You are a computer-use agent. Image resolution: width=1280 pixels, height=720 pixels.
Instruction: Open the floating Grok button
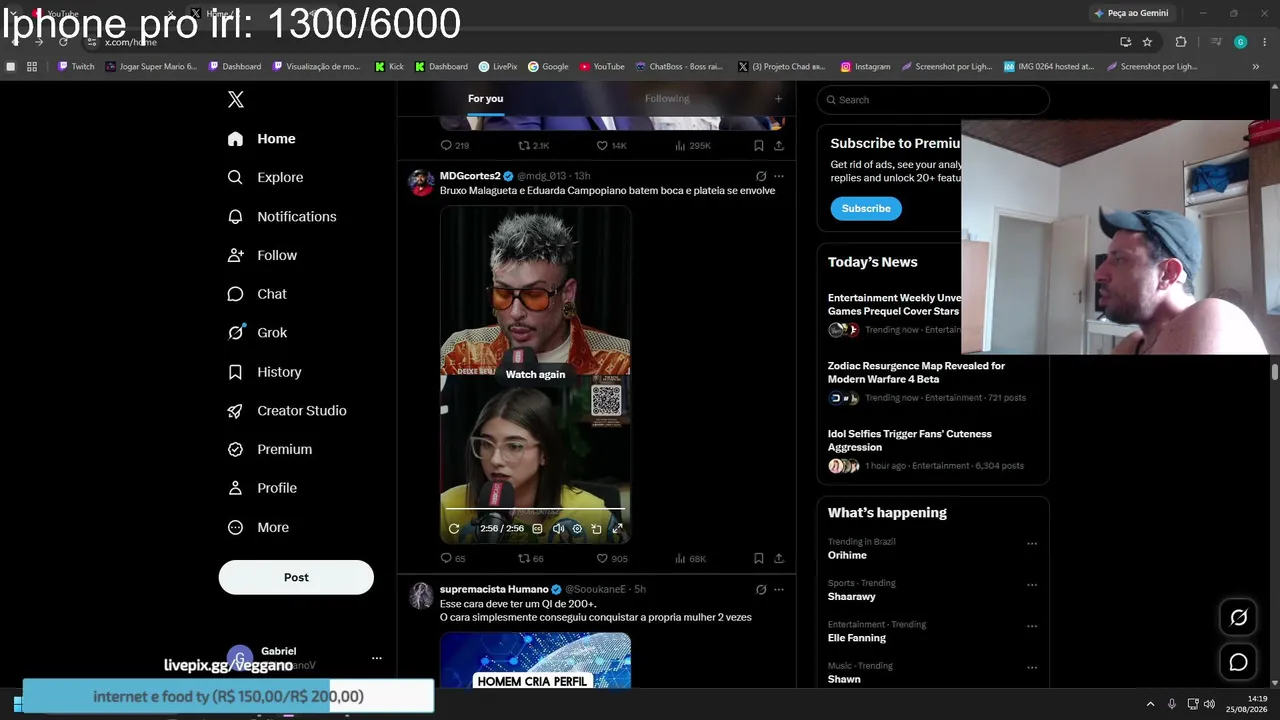click(1238, 618)
